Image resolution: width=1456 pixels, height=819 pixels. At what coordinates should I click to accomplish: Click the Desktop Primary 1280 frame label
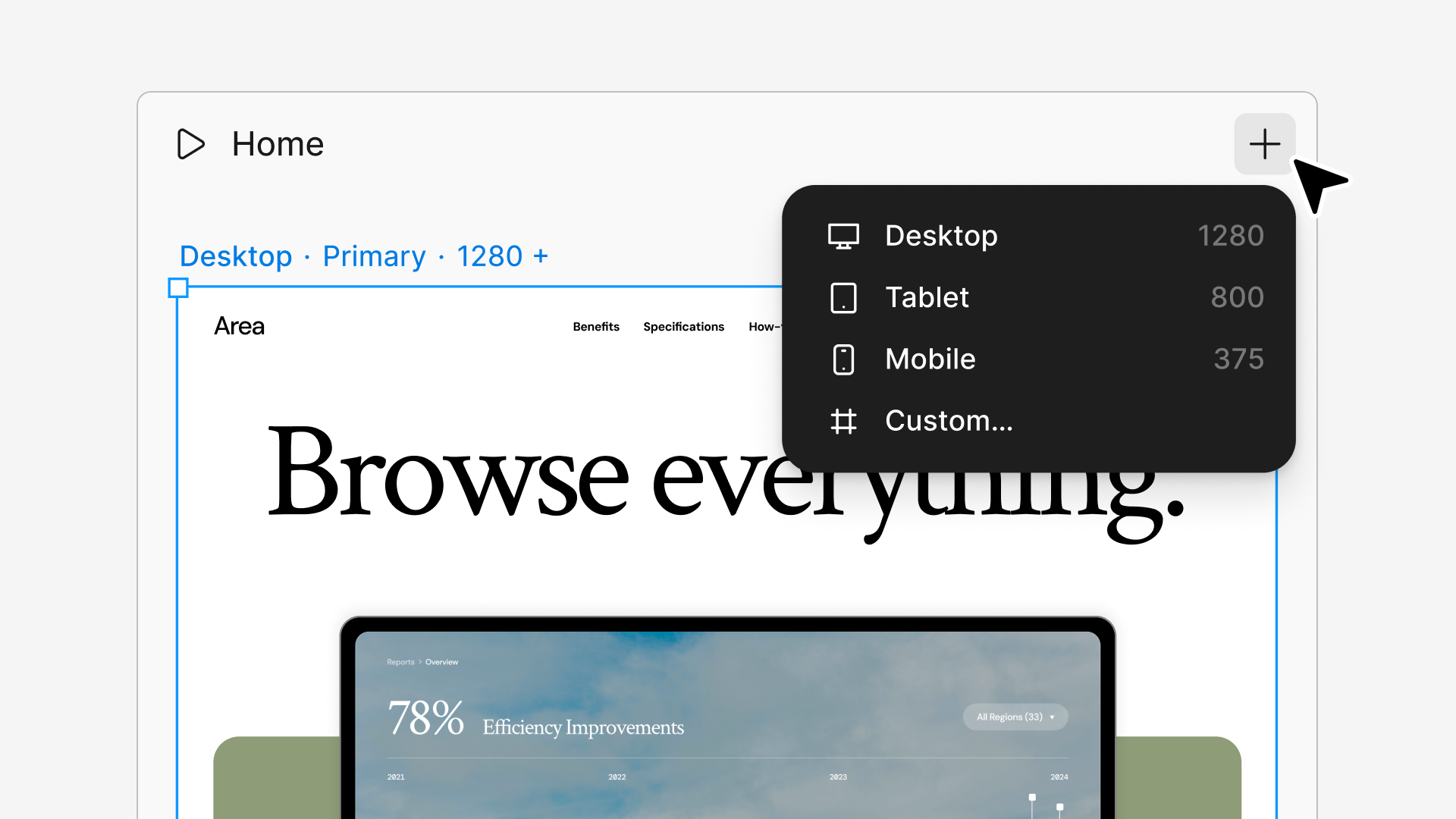point(364,256)
